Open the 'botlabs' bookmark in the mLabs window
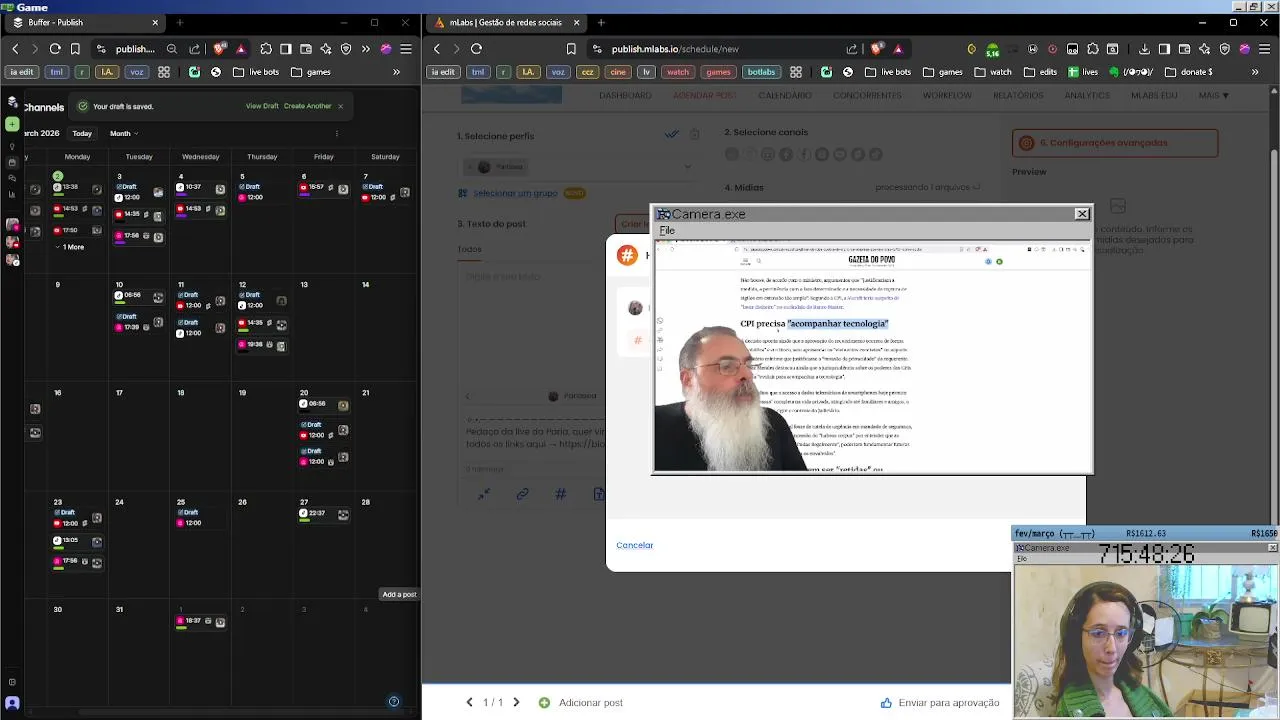Viewport: 1280px width, 720px height. coord(761,72)
